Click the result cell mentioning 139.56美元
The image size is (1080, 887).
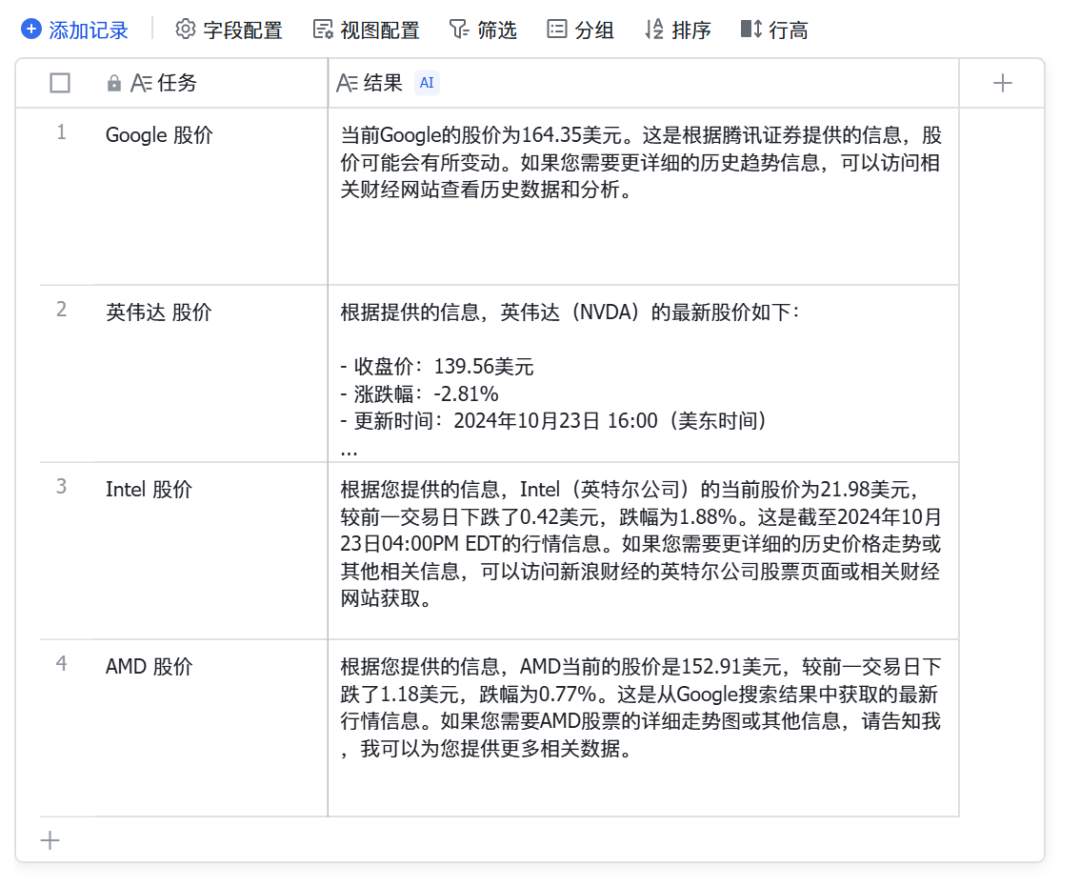coord(643,374)
